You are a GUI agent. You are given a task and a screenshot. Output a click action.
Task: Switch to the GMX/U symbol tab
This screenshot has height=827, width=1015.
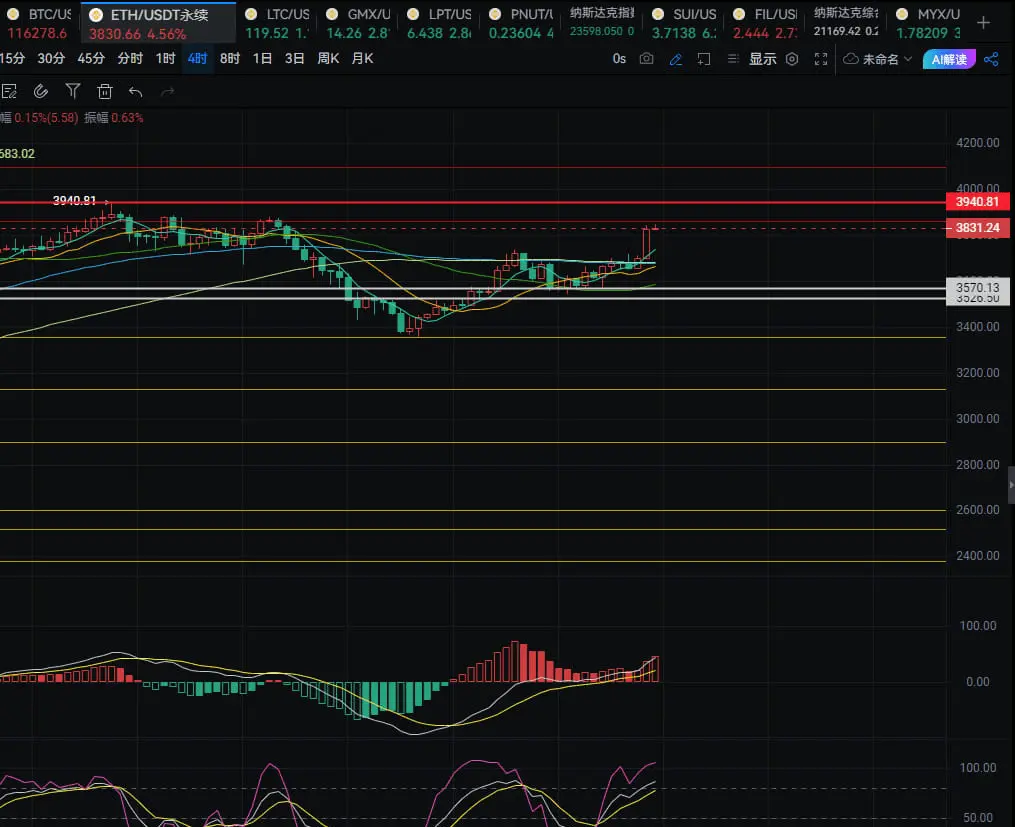coord(358,23)
